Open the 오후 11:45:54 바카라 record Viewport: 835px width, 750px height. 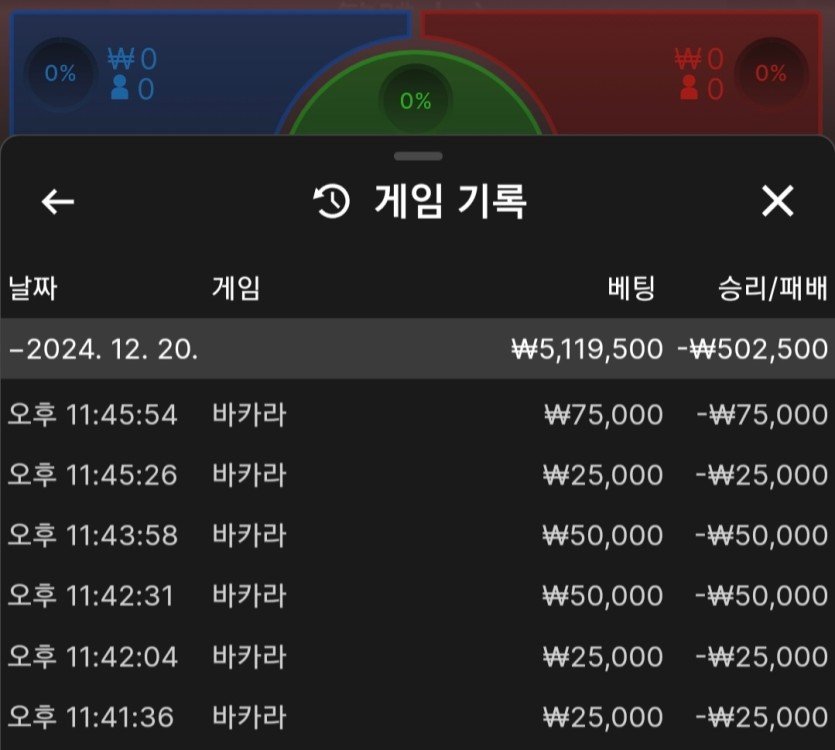(x=418, y=414)
